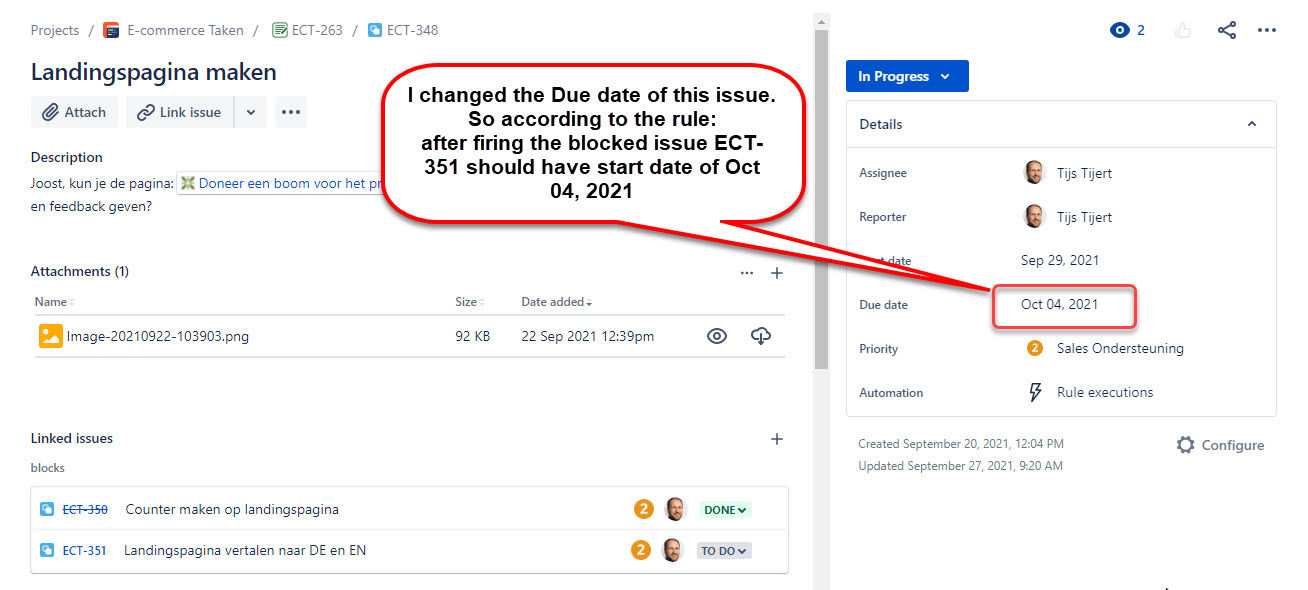Open linked issue ECT-350
The image size is (1308, 590).
coord(85,510)
